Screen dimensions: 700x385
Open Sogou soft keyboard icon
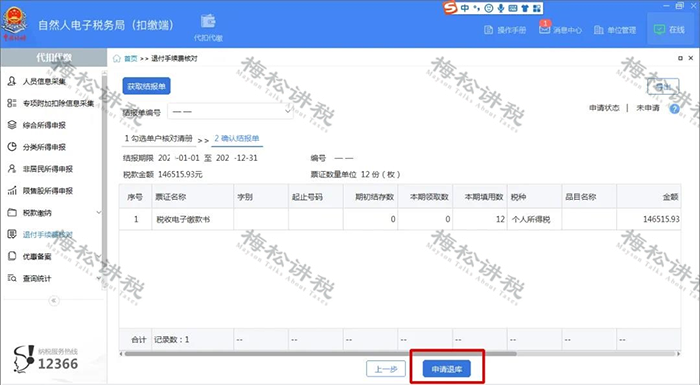(x=513, y=8)
